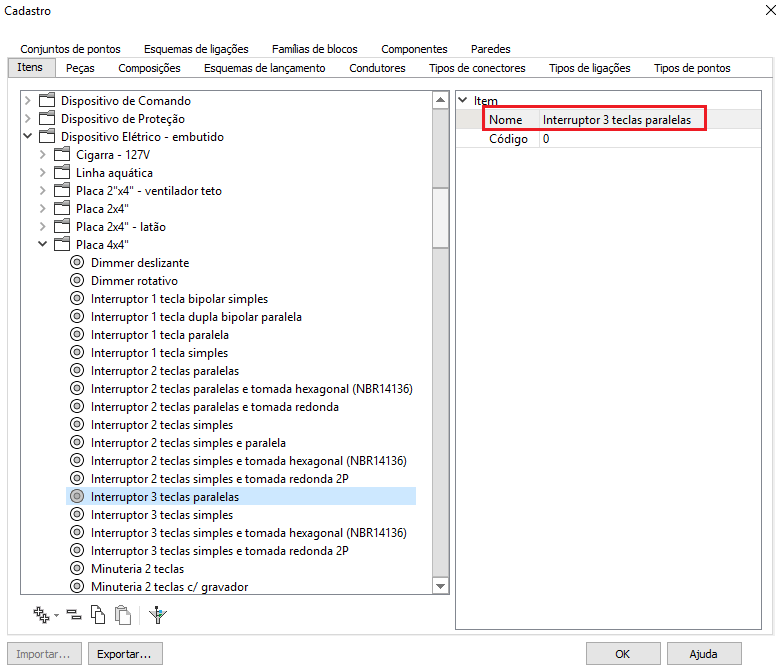
Task: Select the Dimmer deslizante item icon
Action: pyautogui.click(x=77, y=263)
